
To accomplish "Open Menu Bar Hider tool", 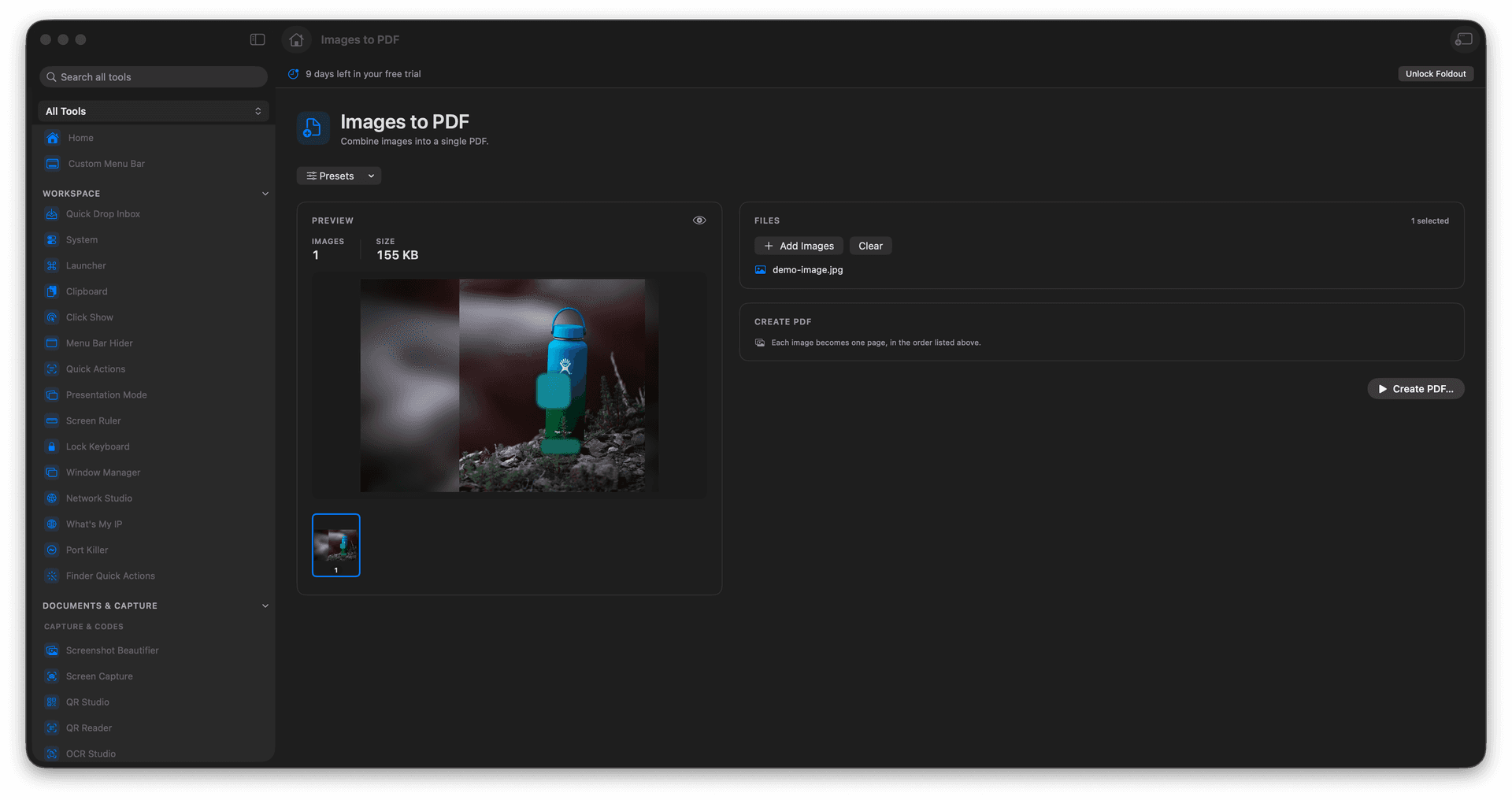I will tap(154, 343).
